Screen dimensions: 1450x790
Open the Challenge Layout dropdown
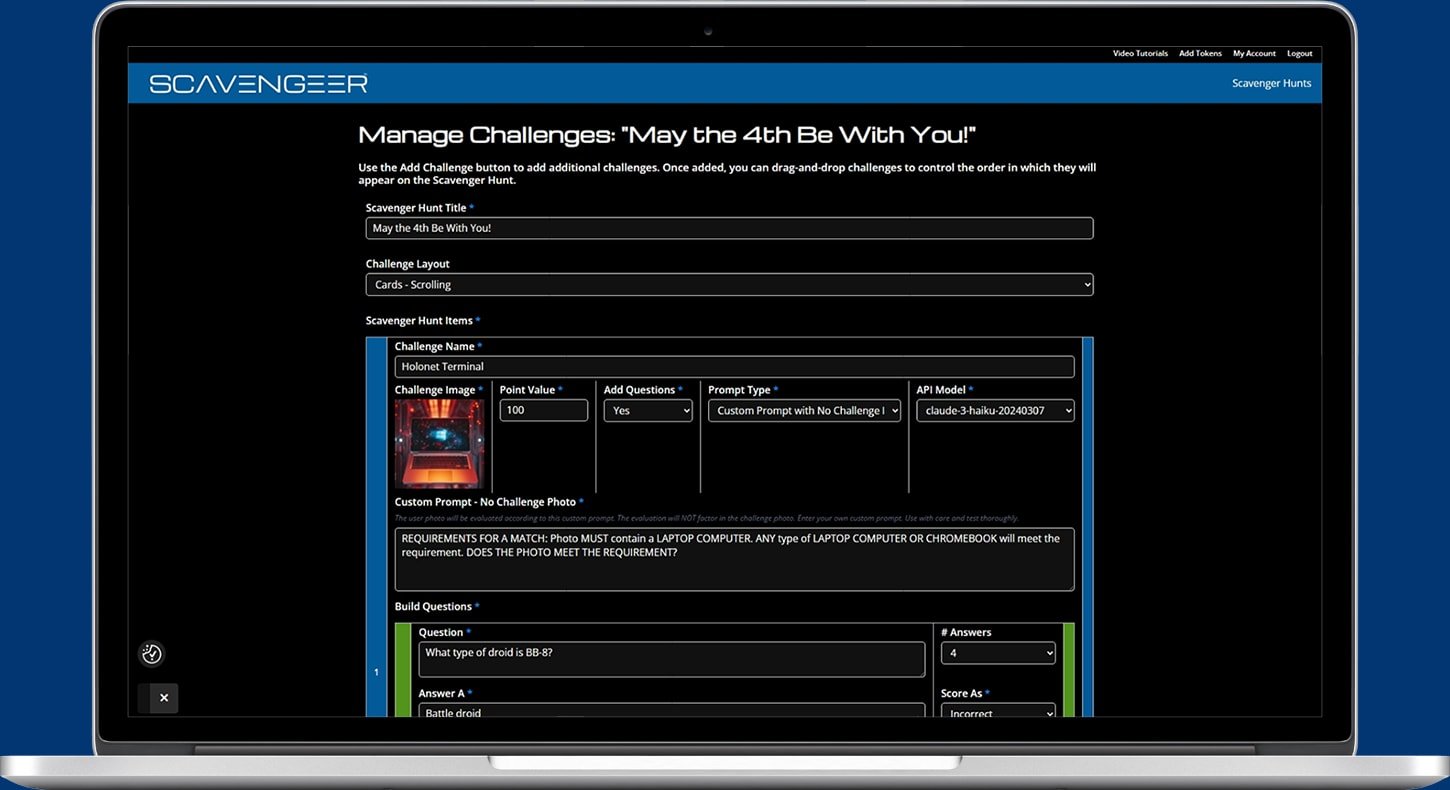pos(729,285)
